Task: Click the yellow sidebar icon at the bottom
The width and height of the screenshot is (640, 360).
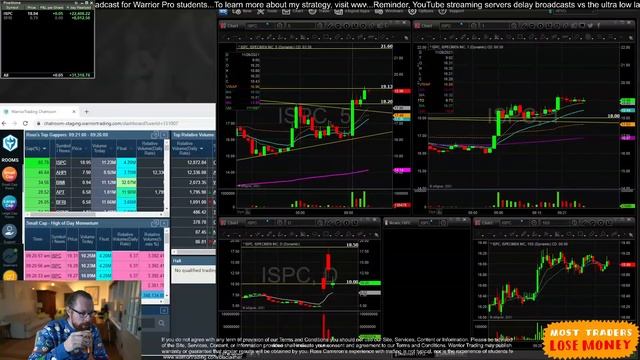Action: pyautogui.click(x=10, y=276)
